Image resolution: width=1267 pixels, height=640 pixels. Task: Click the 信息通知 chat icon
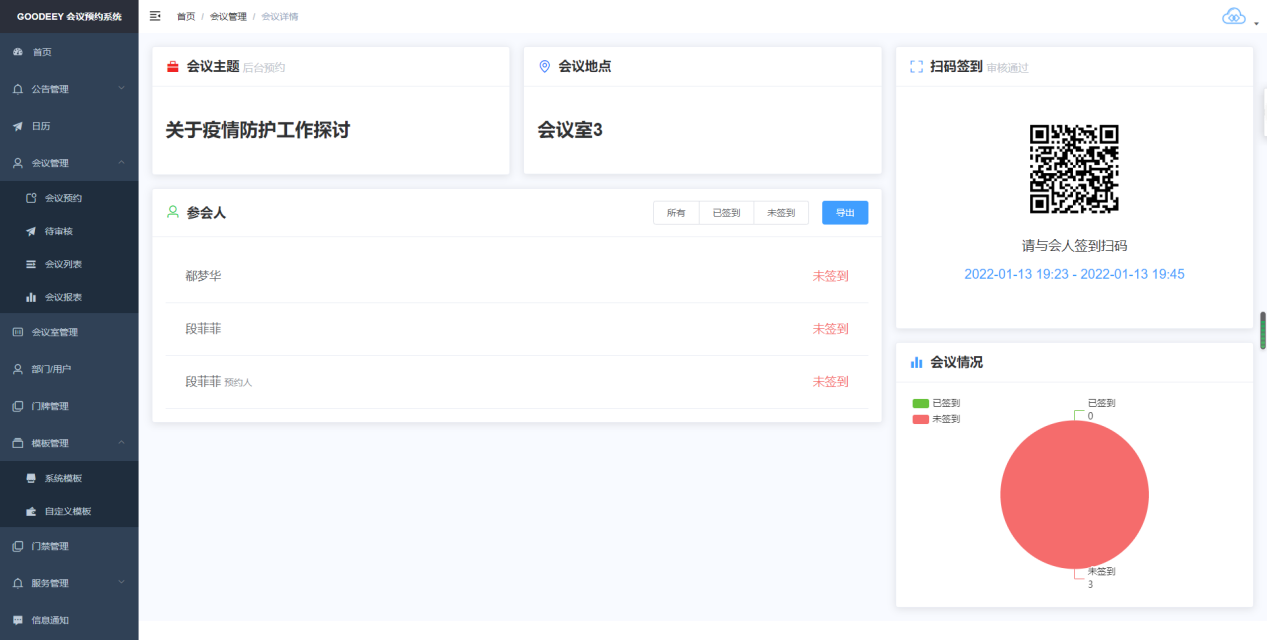(17, 620)
